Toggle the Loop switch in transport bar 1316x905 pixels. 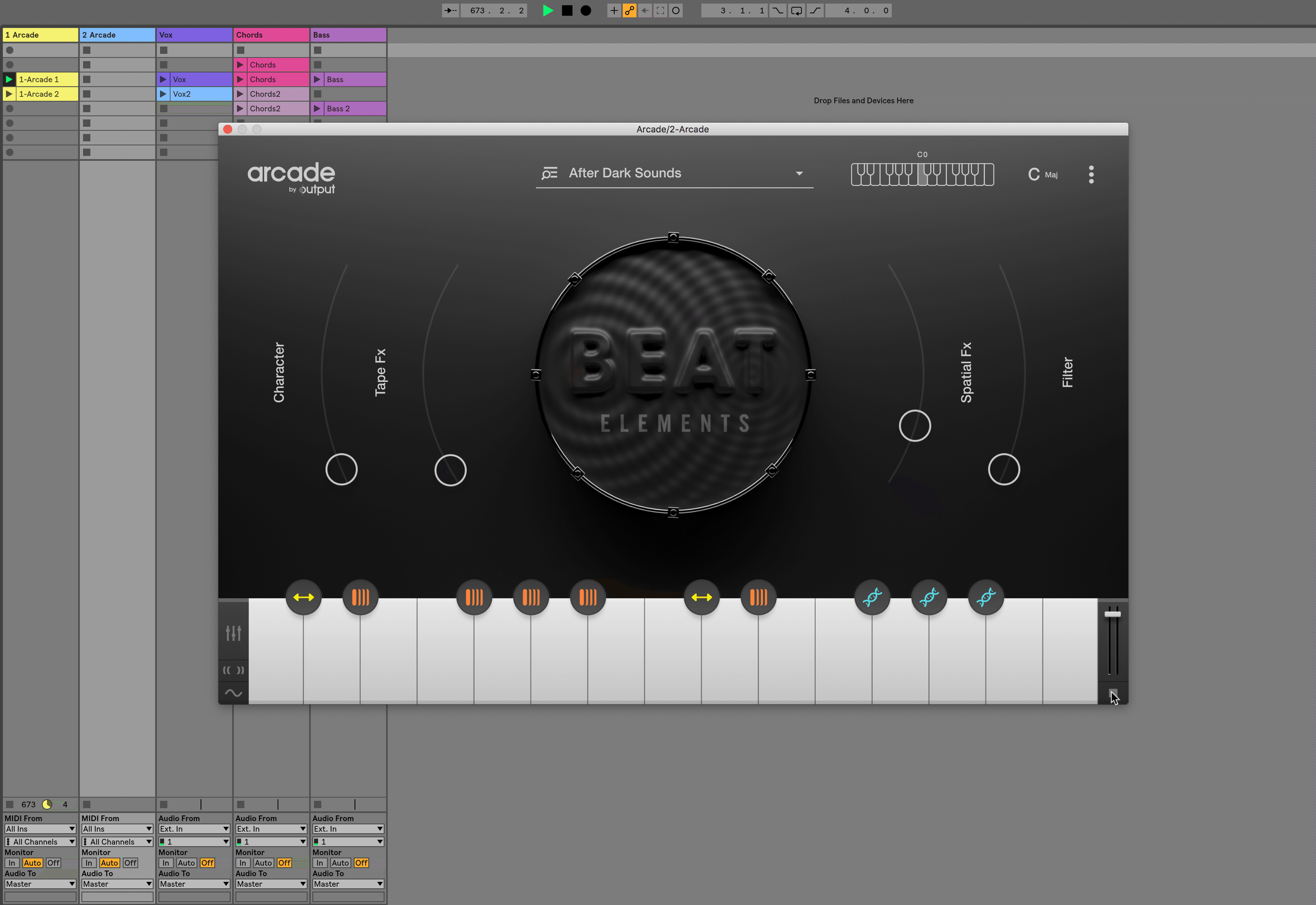pyautogui.click(x=796, y=10)
